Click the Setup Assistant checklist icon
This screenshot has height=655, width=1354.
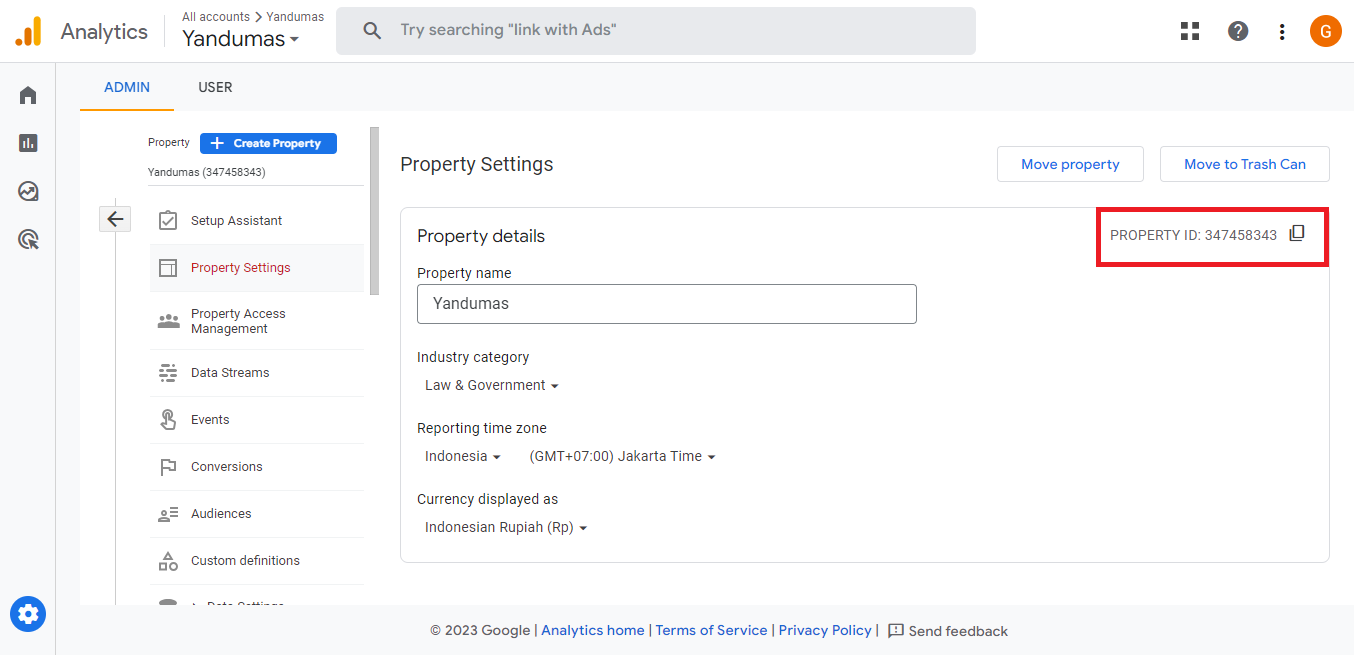168,220
